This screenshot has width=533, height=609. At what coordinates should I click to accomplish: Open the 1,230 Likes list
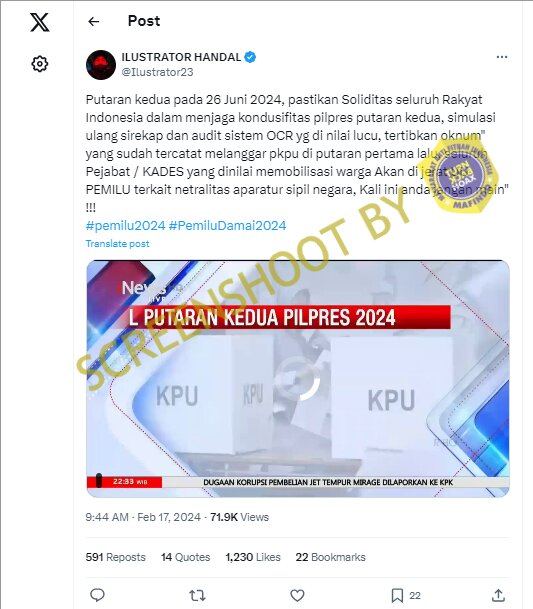pos(253,557)
